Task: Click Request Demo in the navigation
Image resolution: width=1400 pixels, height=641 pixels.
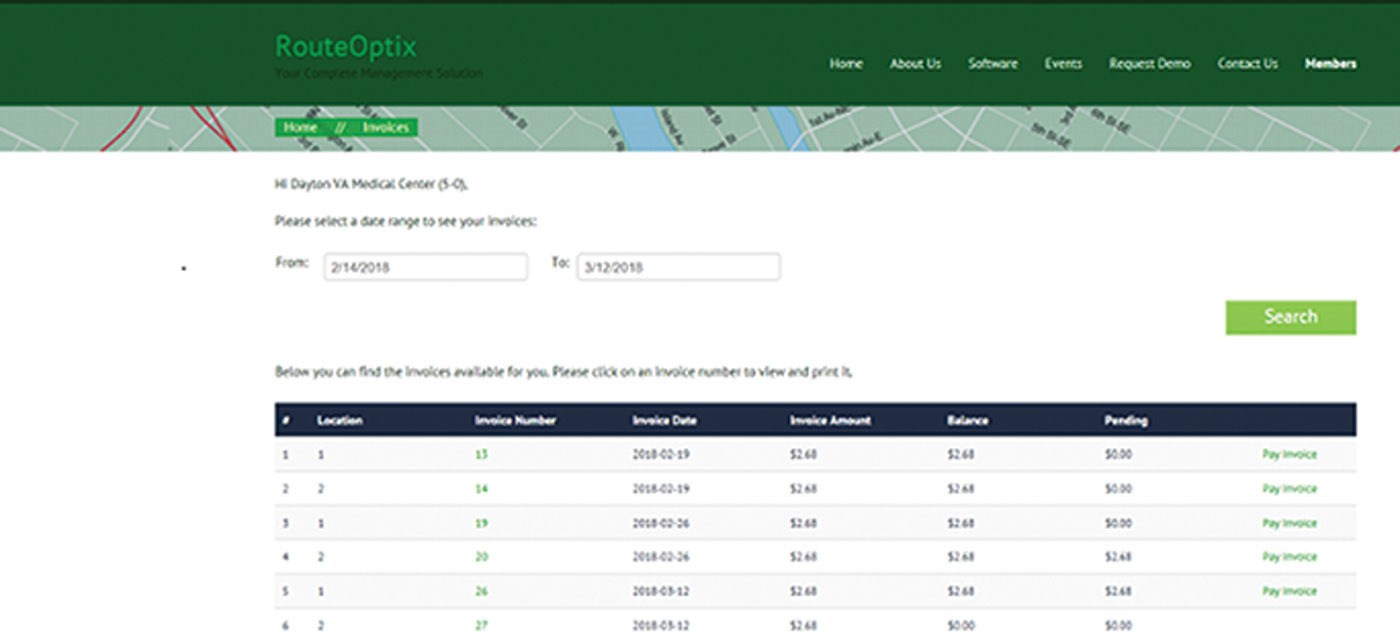Action: point(1148,63)
